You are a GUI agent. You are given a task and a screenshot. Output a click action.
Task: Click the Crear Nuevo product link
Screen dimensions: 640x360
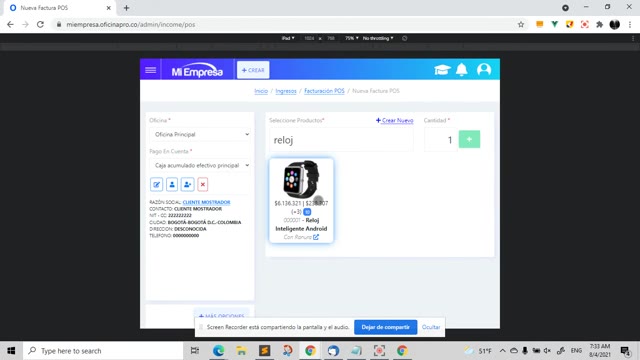click(394, 120)
